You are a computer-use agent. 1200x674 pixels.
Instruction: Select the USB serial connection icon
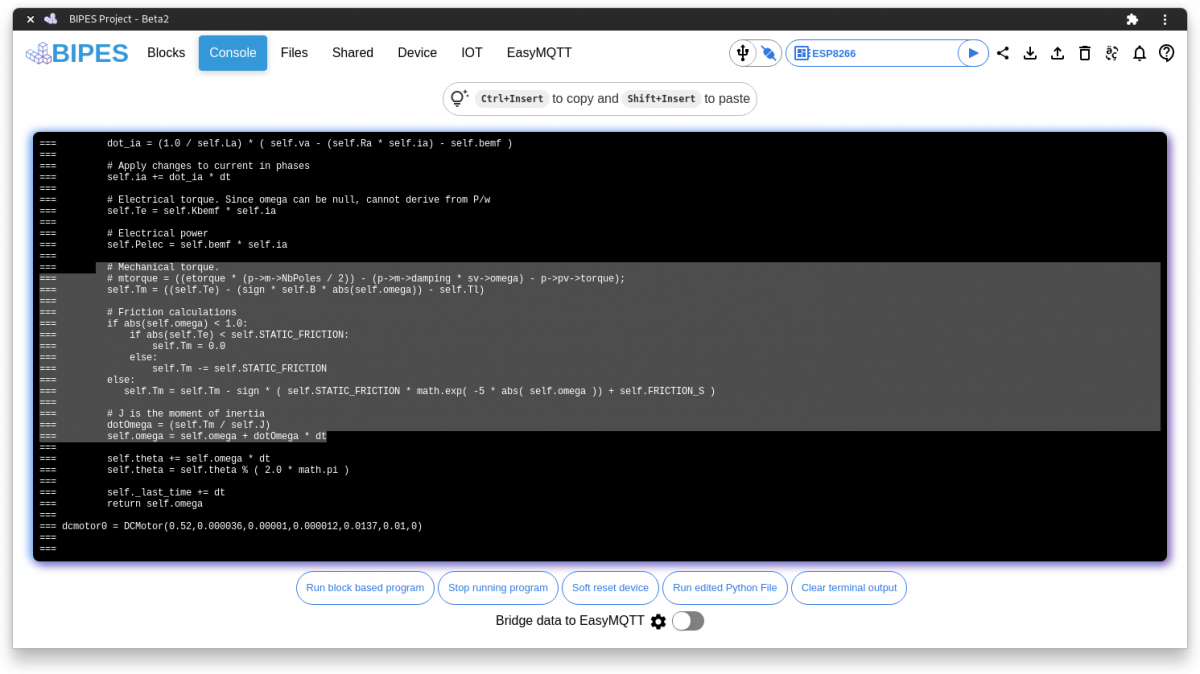point(742,52)
